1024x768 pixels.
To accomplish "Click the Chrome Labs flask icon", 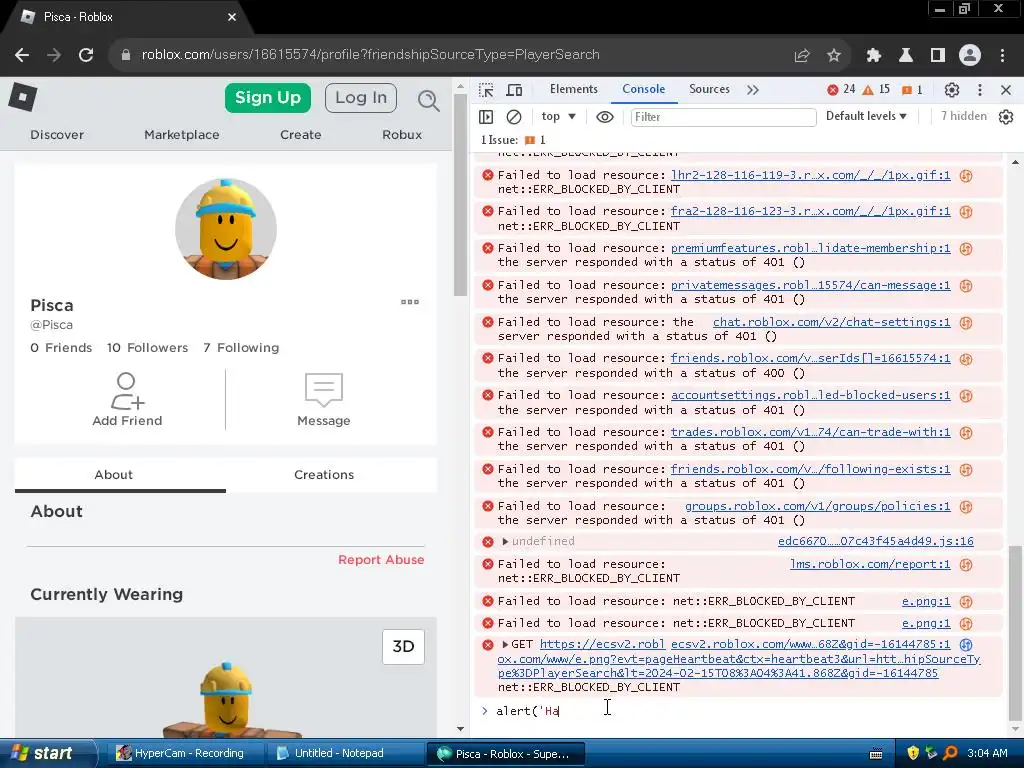I will (906, 56).
